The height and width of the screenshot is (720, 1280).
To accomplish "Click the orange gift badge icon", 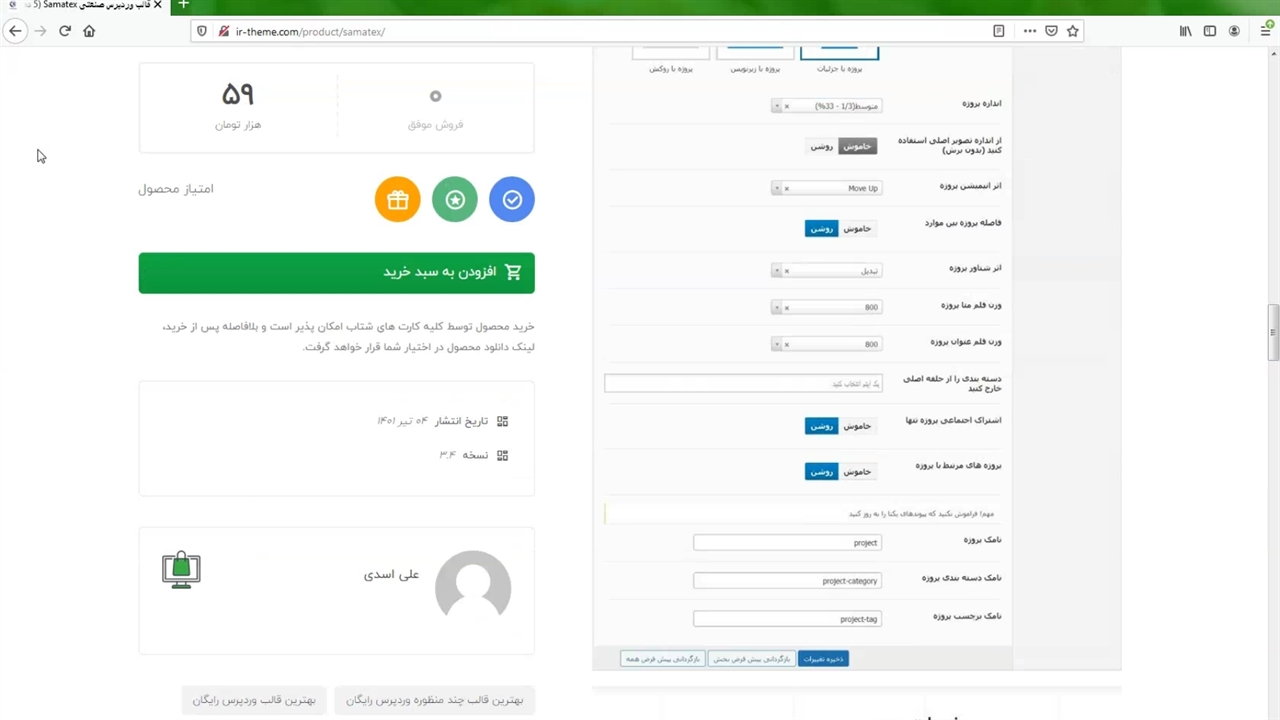I will click(x=397, y=200).
